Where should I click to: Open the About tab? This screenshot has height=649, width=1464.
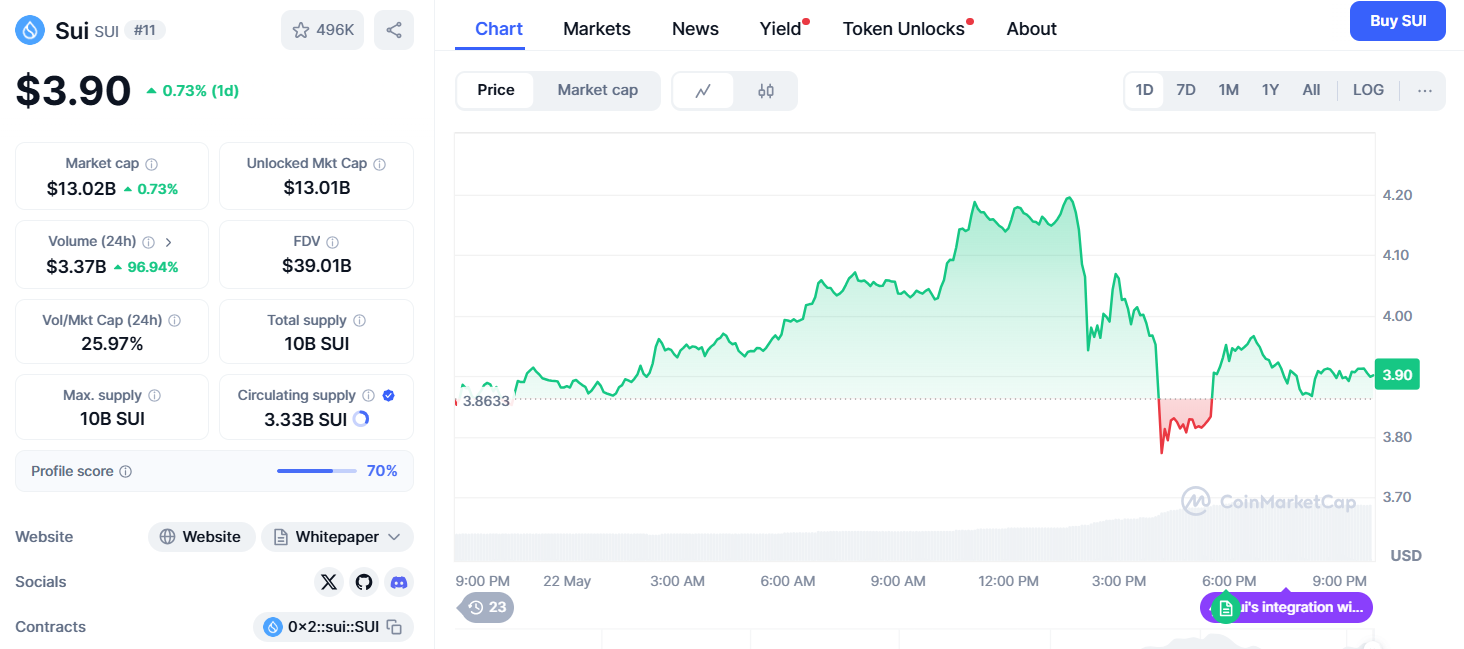coord(1032,29)
